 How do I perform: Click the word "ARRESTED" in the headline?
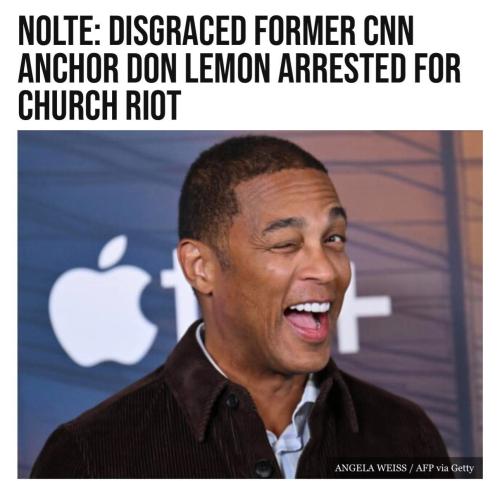[340, 67]
